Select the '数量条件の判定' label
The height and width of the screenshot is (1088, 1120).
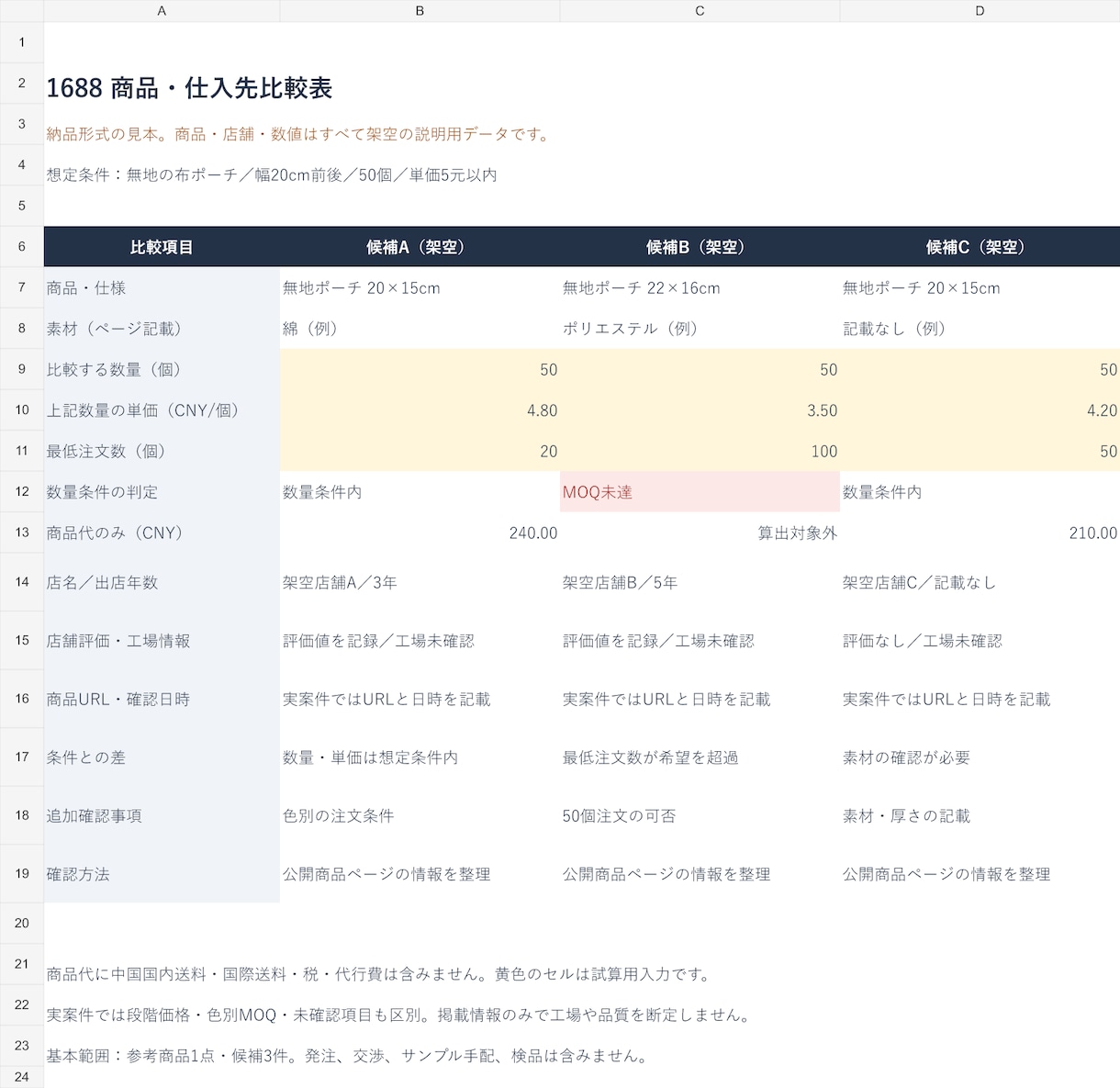(x=162, y=491)
